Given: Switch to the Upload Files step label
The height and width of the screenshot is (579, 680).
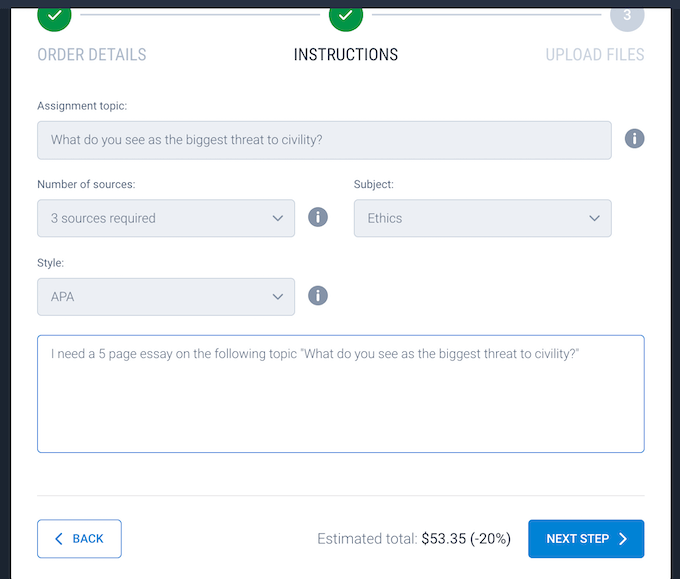Looking at the screenshot, I should click(x=595, y=55).
